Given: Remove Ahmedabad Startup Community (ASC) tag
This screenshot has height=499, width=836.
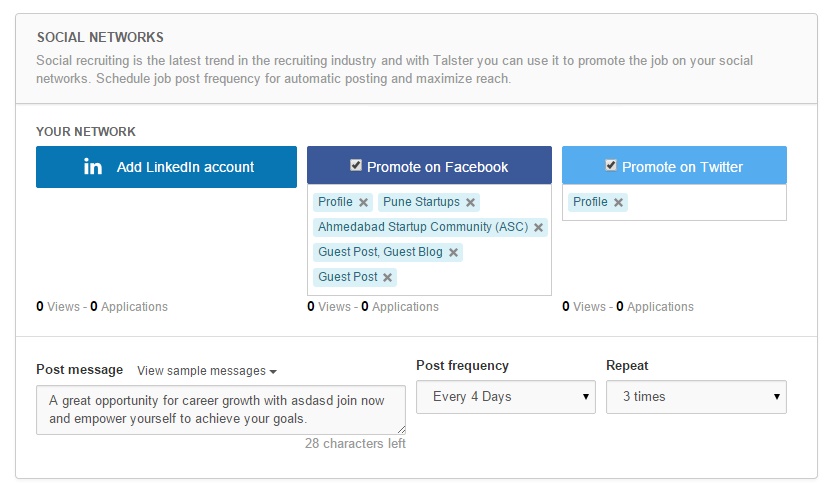Looking at the screenshot, I should pos(539,228).
